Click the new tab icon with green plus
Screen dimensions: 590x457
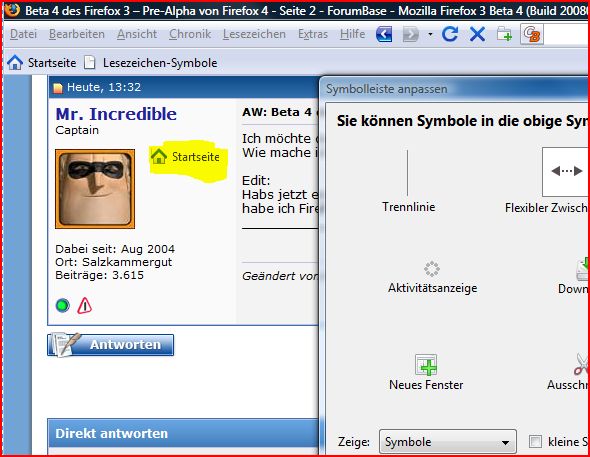tap(504, 34)
